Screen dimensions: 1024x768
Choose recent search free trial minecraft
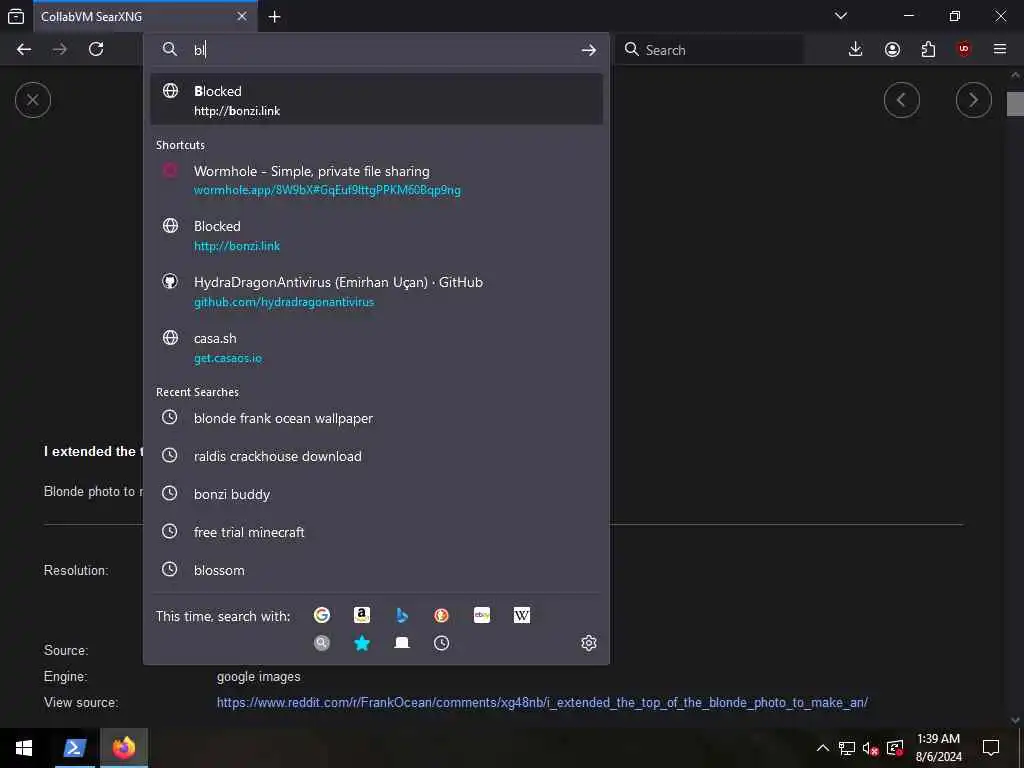point(376,532)
